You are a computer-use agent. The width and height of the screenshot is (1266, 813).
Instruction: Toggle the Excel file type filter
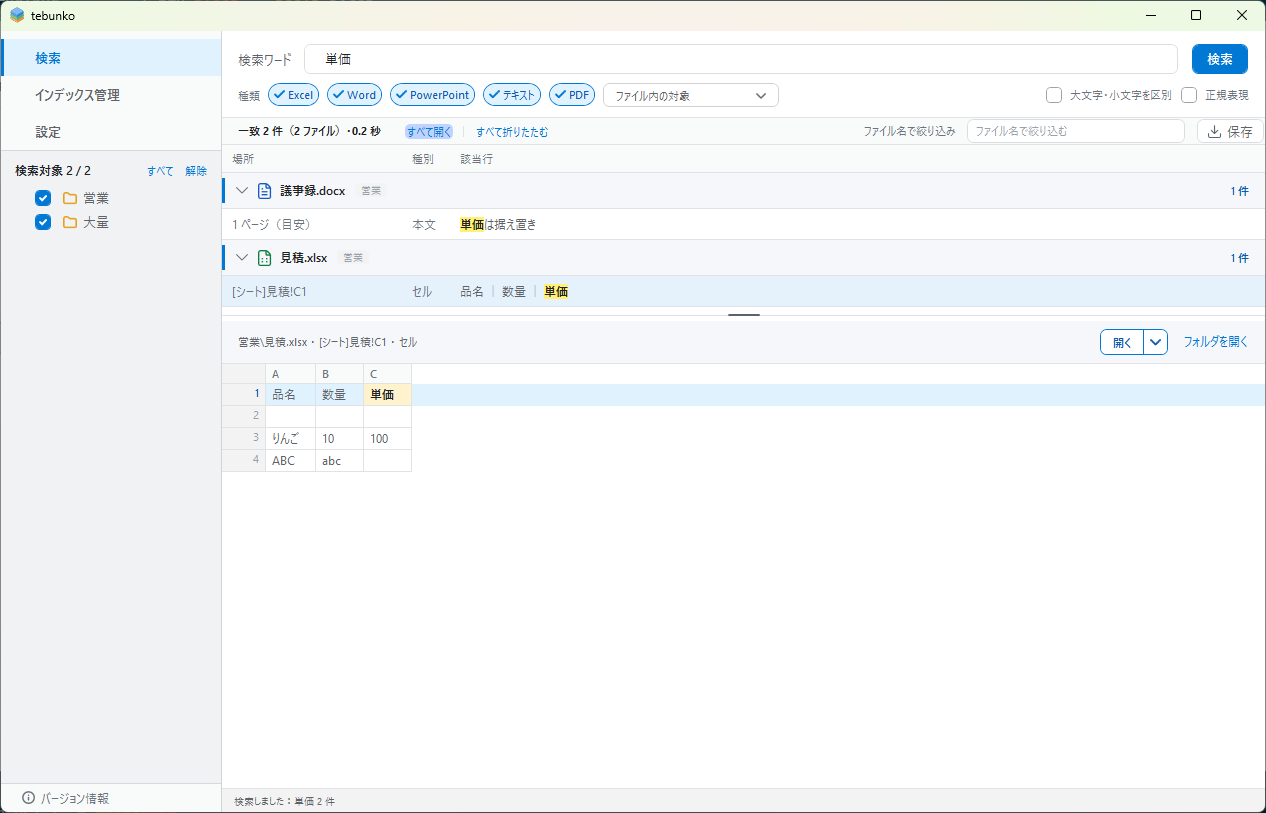pyautogui.click(x=294, y=95)
